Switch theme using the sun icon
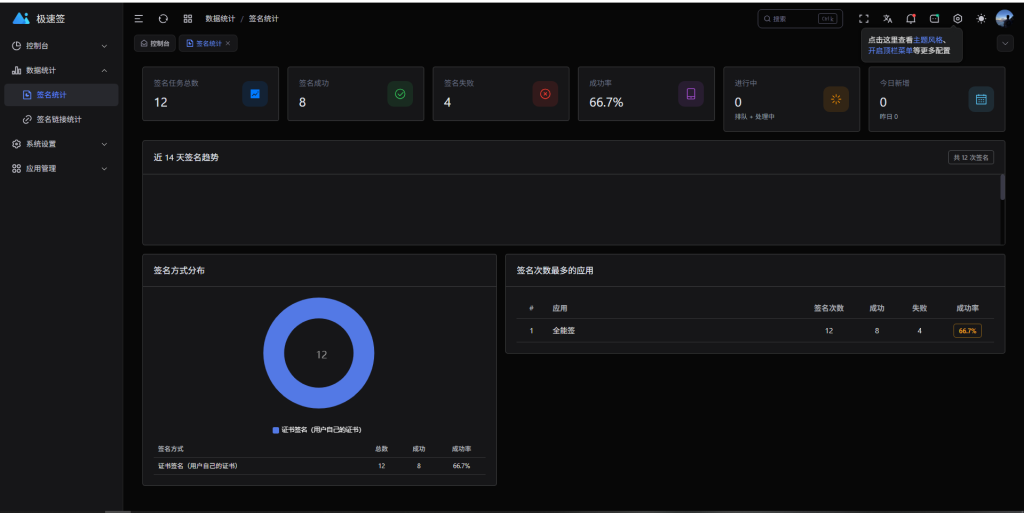Image resolution: width=1024 pixels, height=513 pixels. point(981,19)
